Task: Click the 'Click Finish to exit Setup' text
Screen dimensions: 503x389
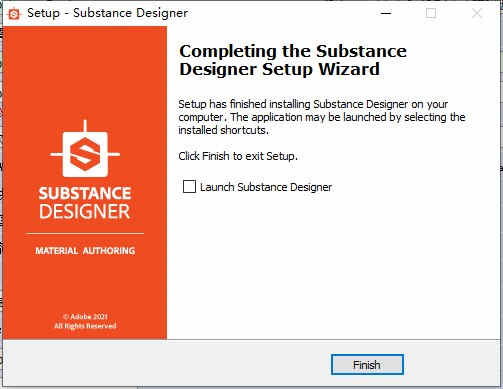Action: (238, 156)
